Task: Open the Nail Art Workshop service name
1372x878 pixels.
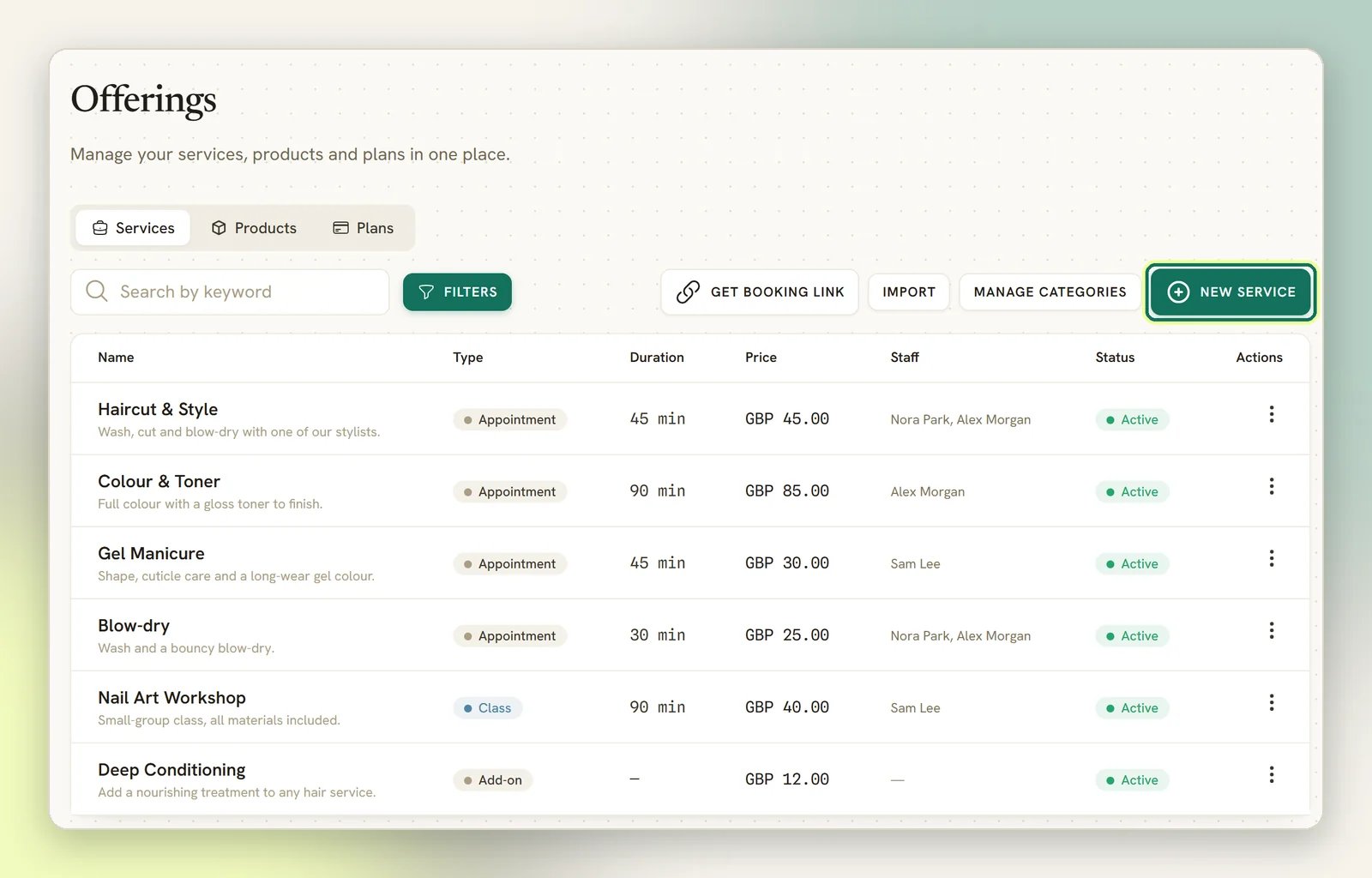Action: (171, 698)
